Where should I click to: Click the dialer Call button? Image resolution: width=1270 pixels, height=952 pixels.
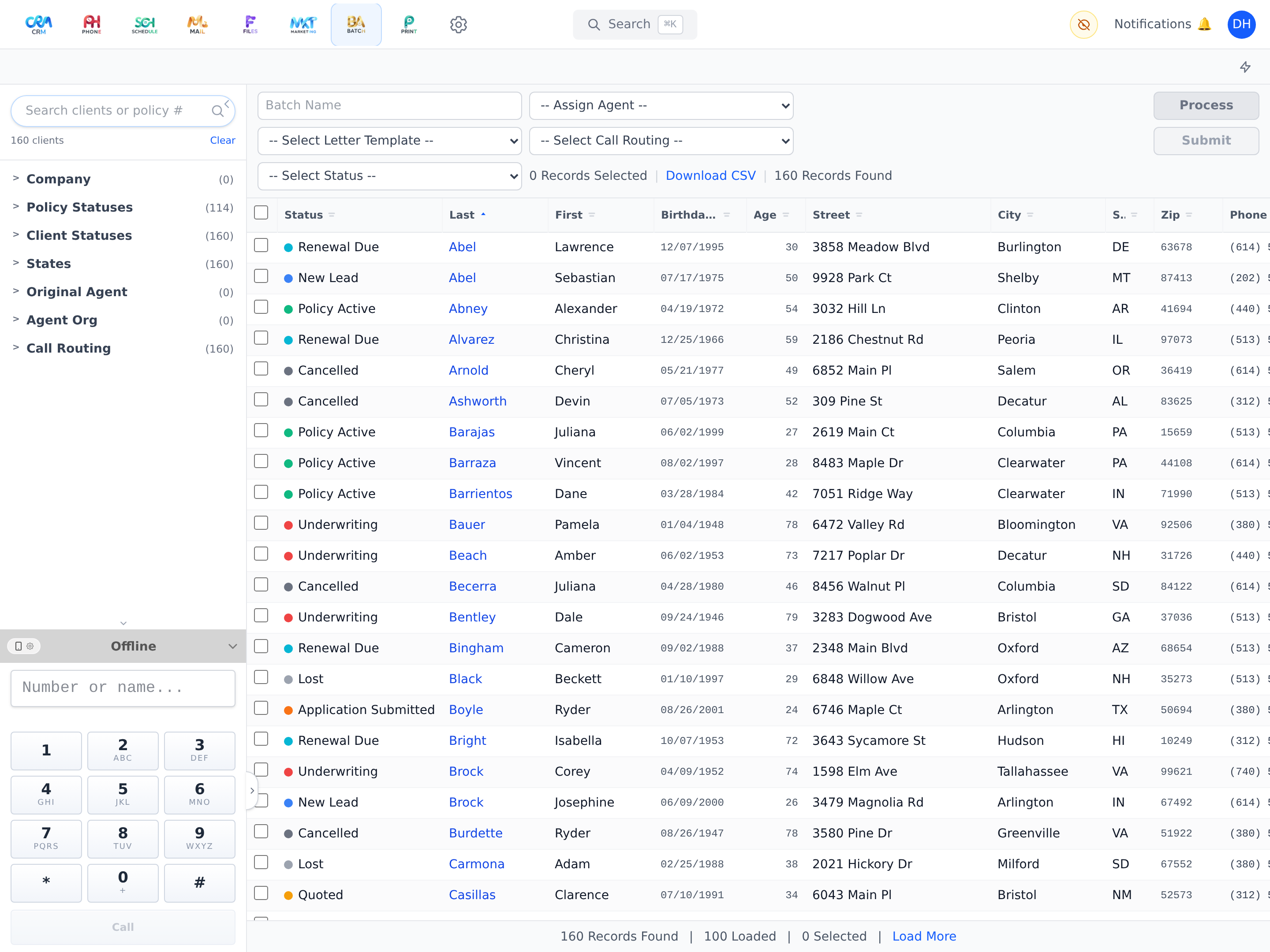122,927
